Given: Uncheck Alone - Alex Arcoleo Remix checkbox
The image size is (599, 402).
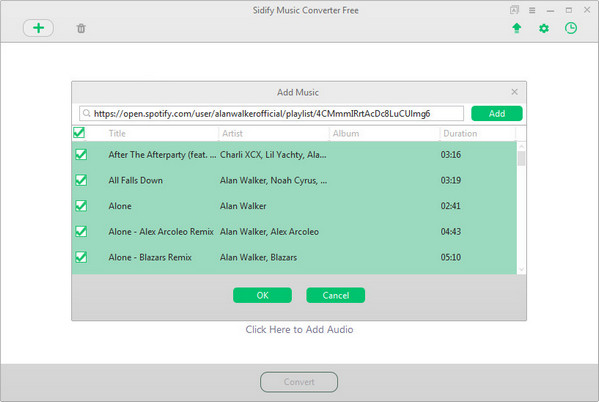Looking at the screenshot, I should point(81,231).
